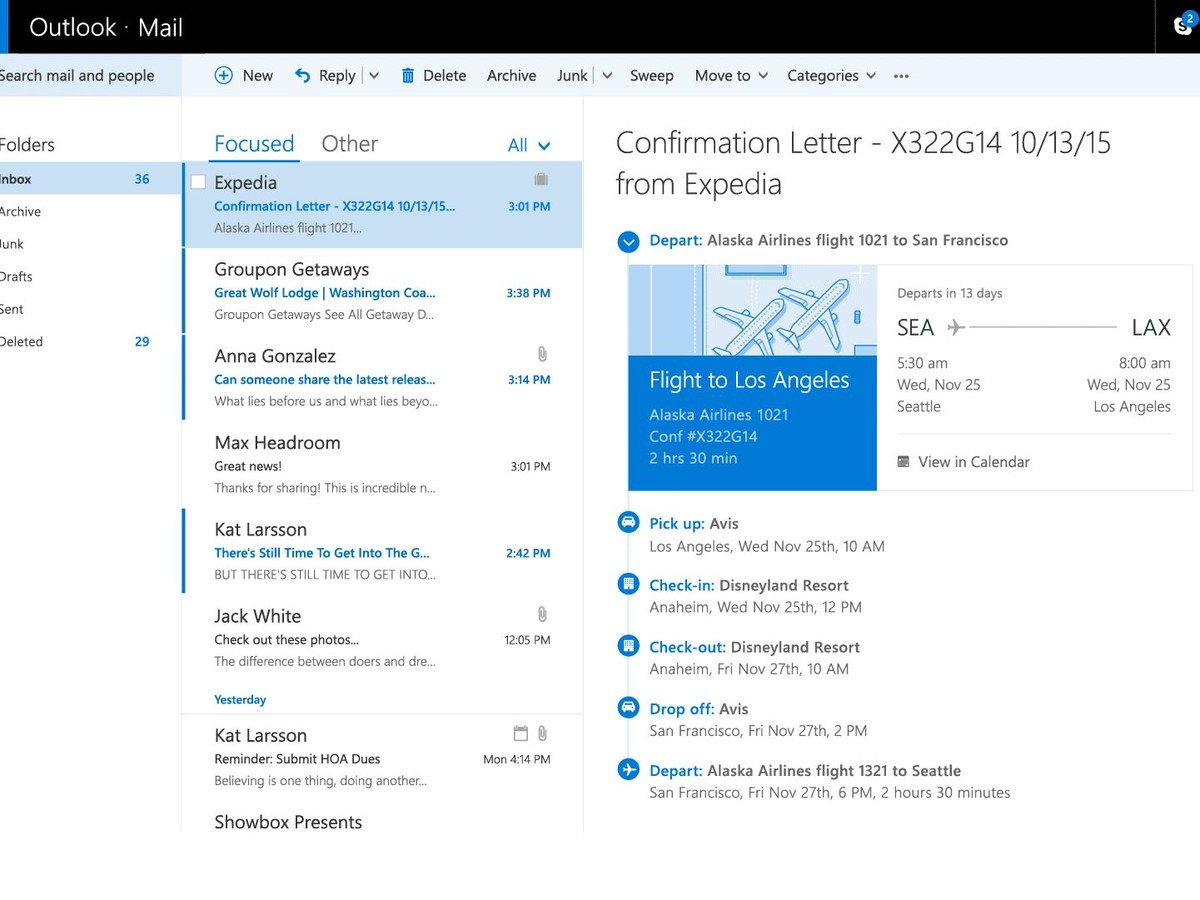Click the Archive toolbar button
This screenshot has width=1200, height=900.
coord(511,76)
